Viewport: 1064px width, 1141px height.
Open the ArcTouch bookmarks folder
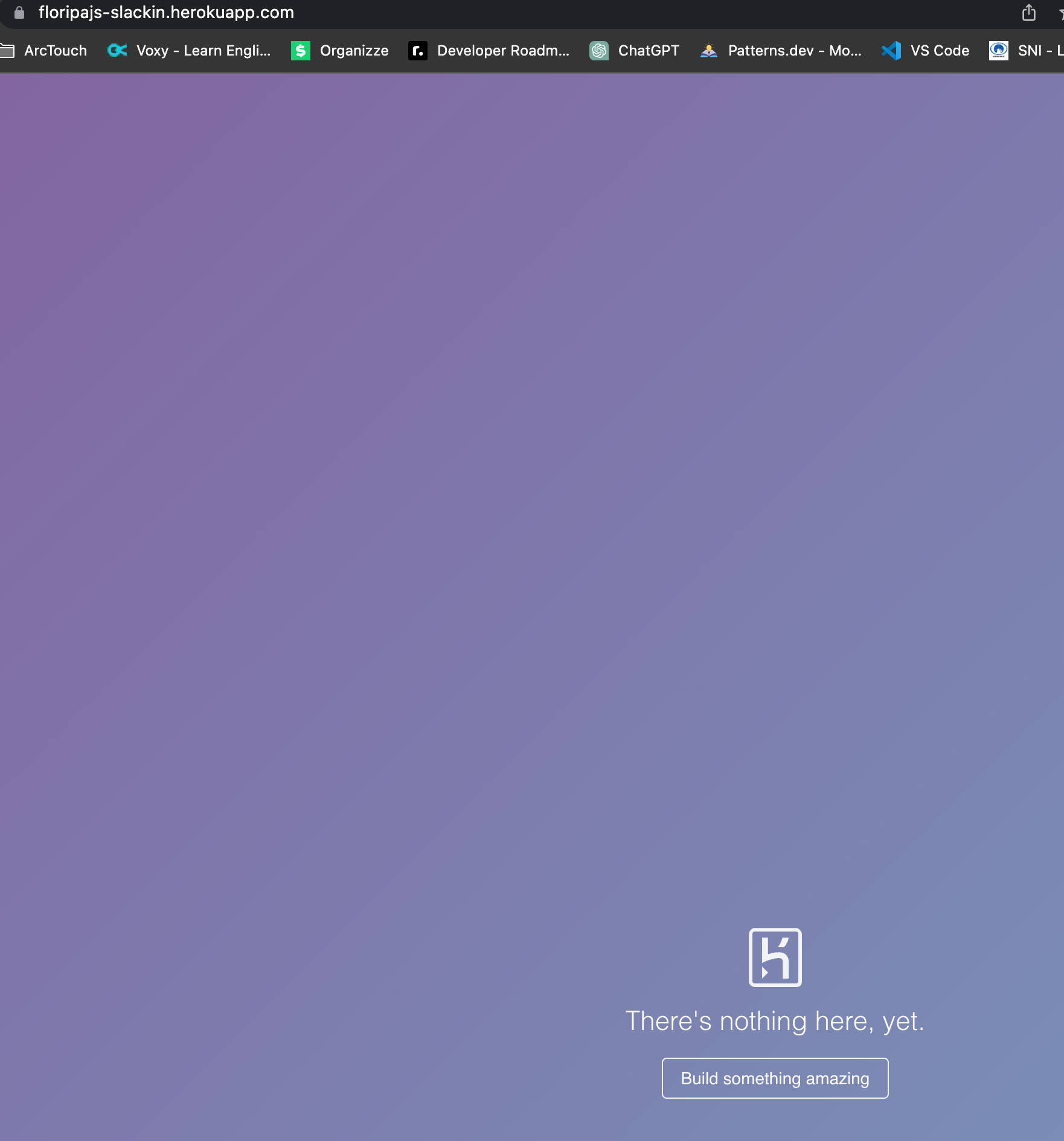click(43, 51)
